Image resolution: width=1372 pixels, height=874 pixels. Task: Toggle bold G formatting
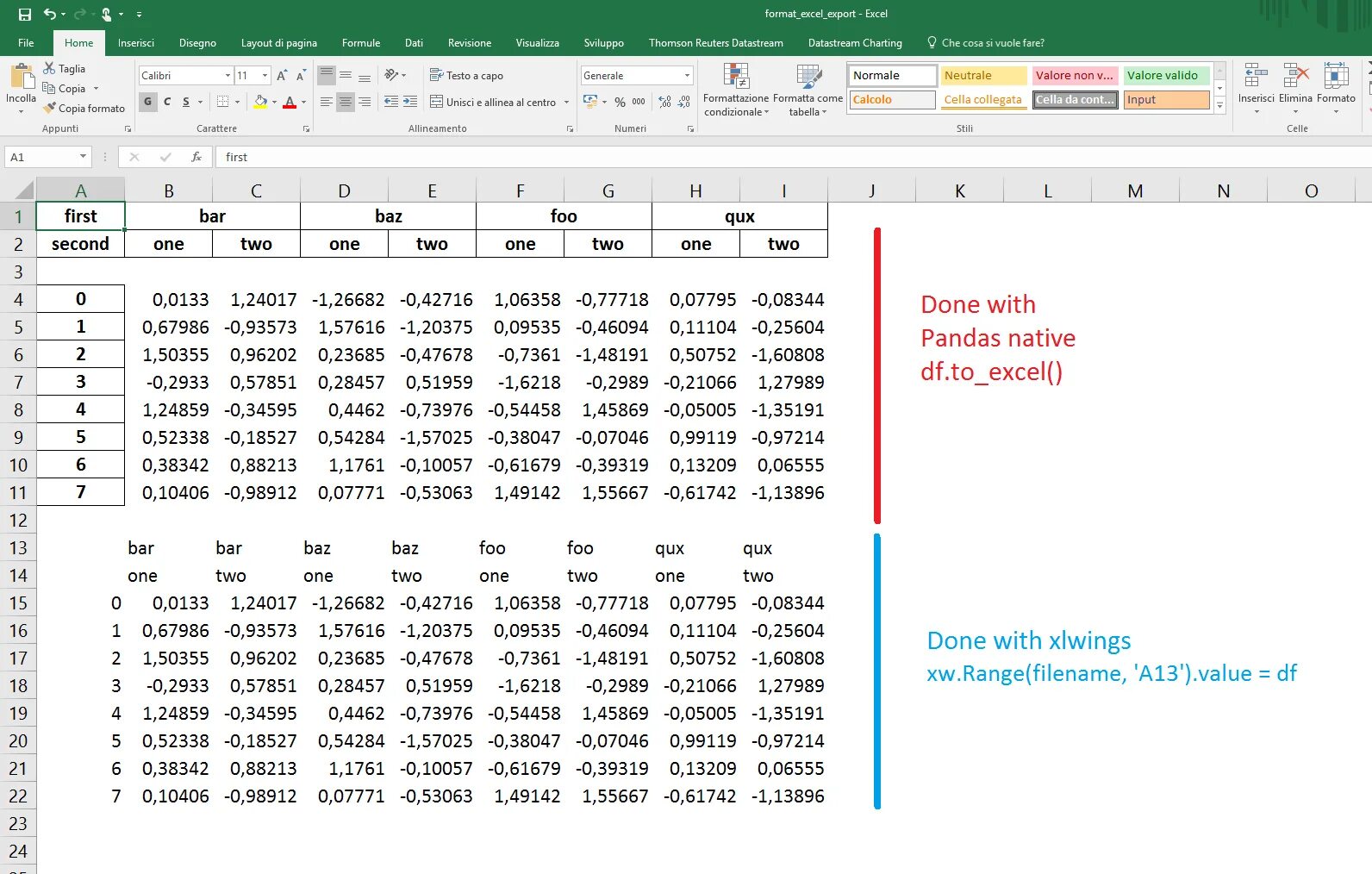point(148,102)
